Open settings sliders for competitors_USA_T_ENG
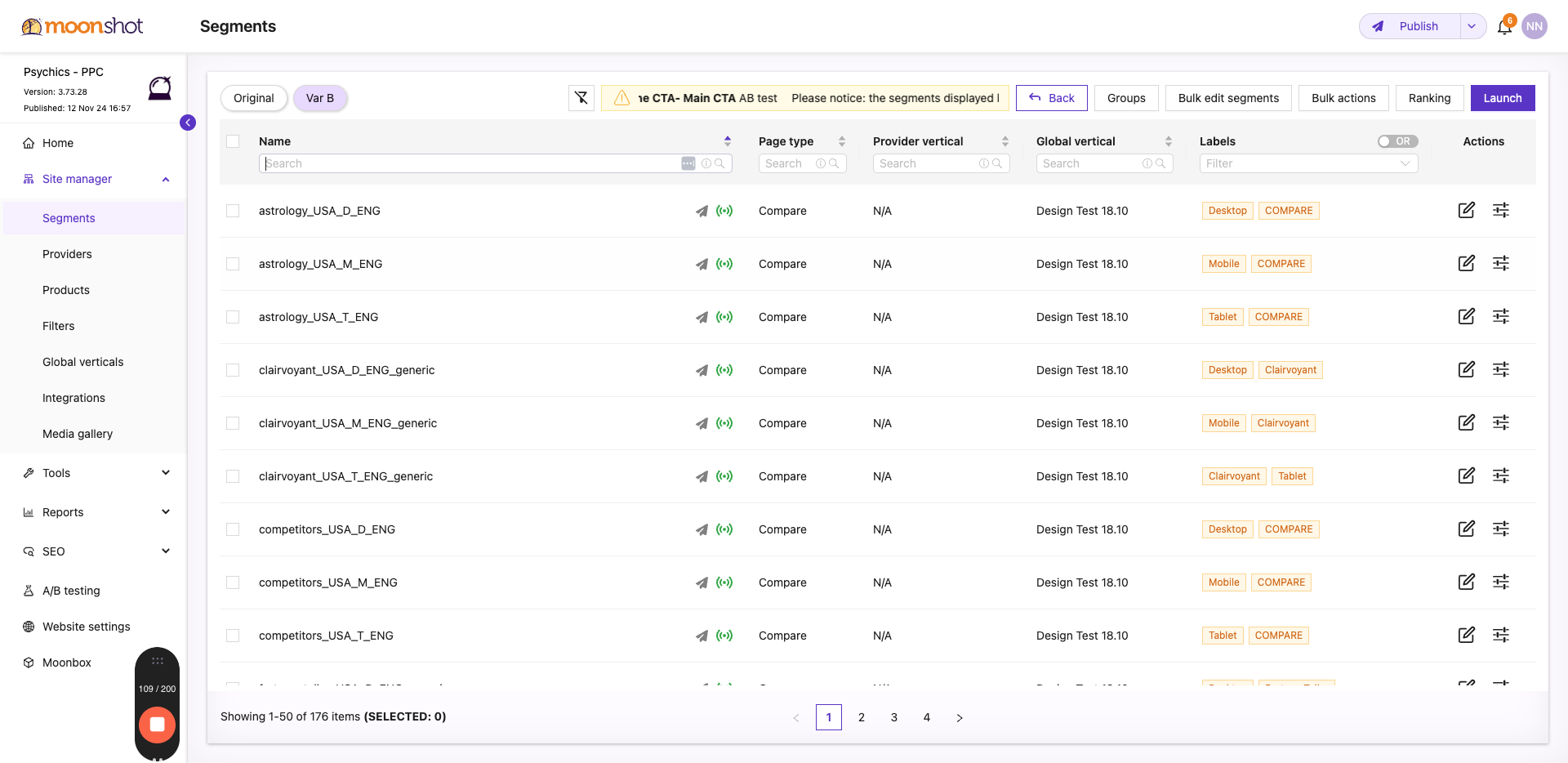The height and width of the screenshot is (763, 1568). point(1501,635)
